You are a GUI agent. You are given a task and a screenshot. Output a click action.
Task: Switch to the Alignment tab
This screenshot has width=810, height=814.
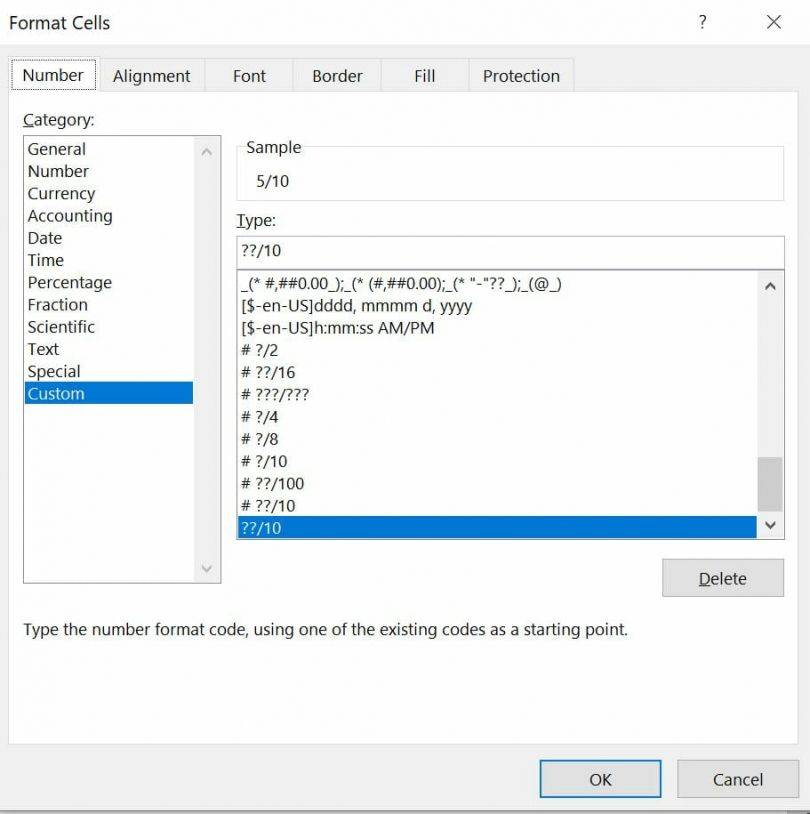point(151,75)
